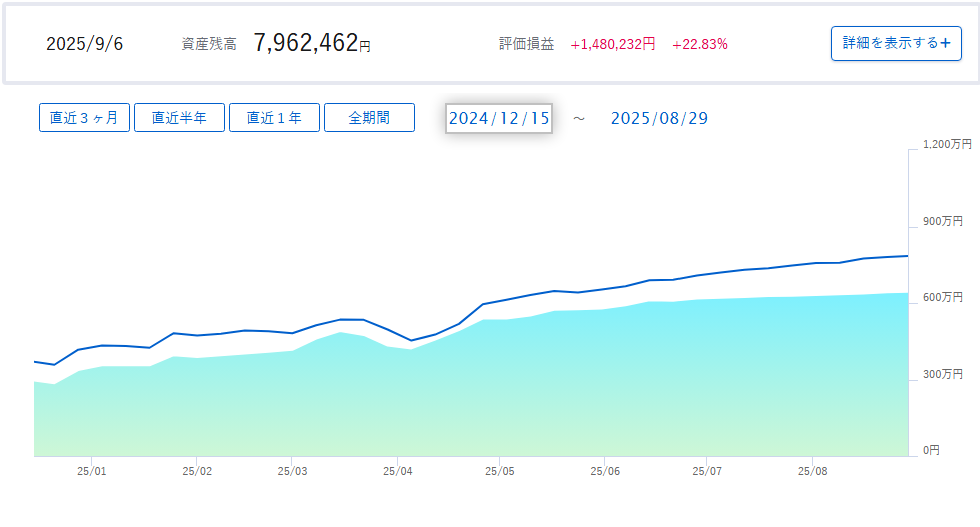Open the start date field 2024/12/15
980x527 pixels.
click(499, 118)
